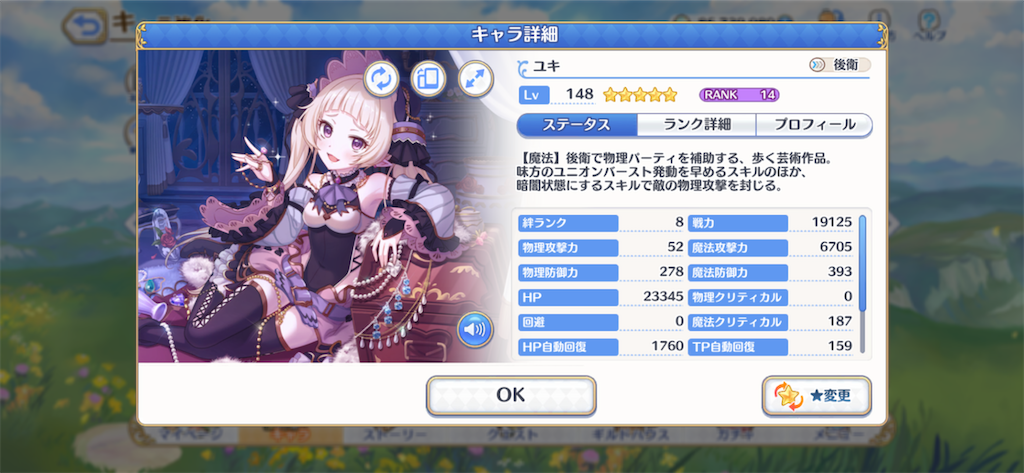This screenshot has height=473, width=1024.
Task: Click the RANK 14 badge
Action: 739,95
